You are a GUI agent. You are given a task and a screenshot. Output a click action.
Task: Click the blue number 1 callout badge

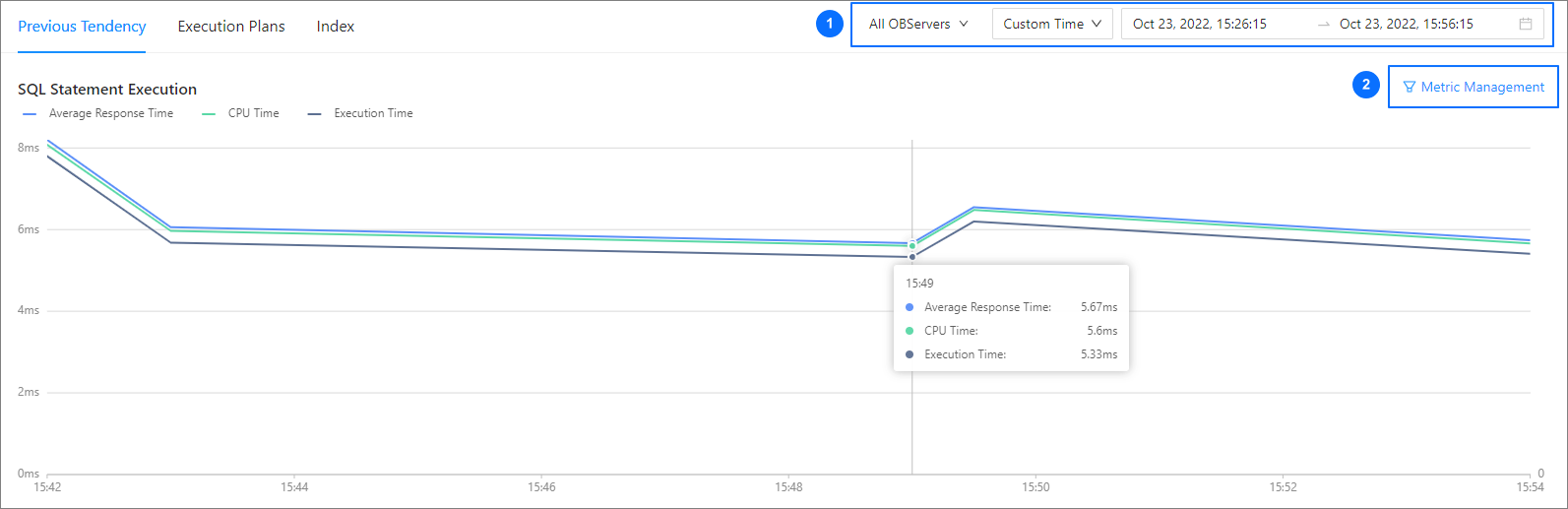[x=829, y=24]
